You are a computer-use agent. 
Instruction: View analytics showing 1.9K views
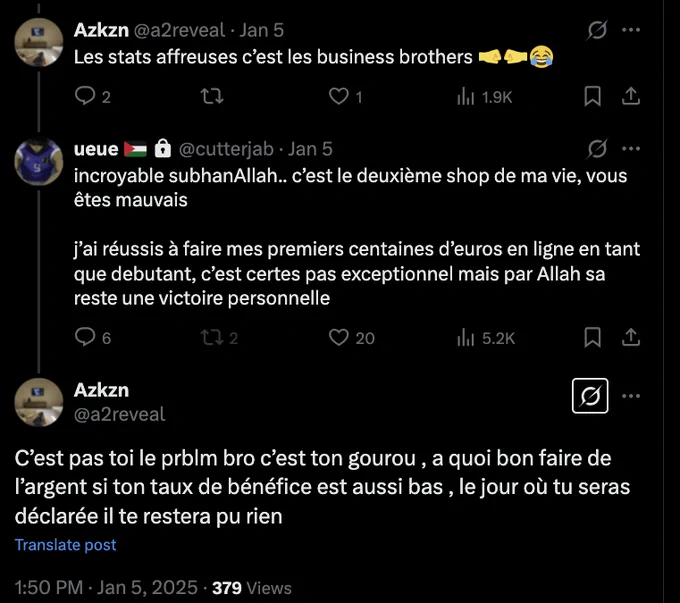coord(484,97)
